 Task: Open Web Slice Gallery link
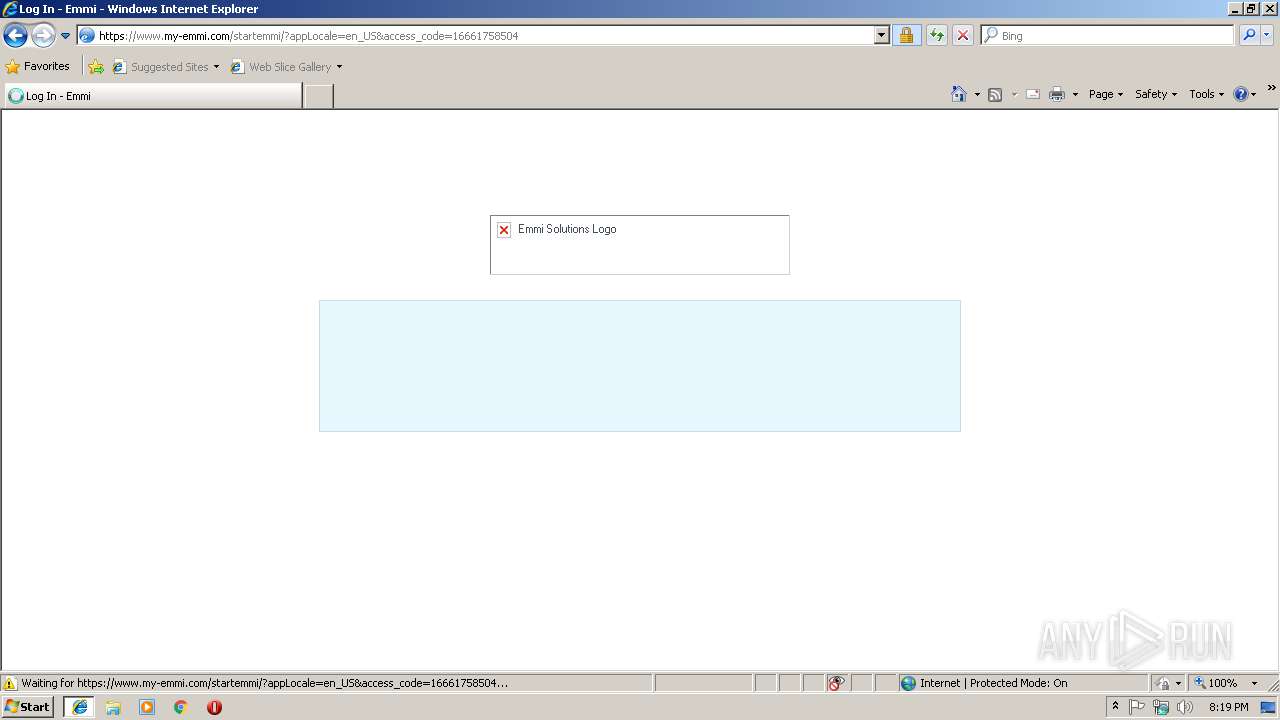click(281, 67)
